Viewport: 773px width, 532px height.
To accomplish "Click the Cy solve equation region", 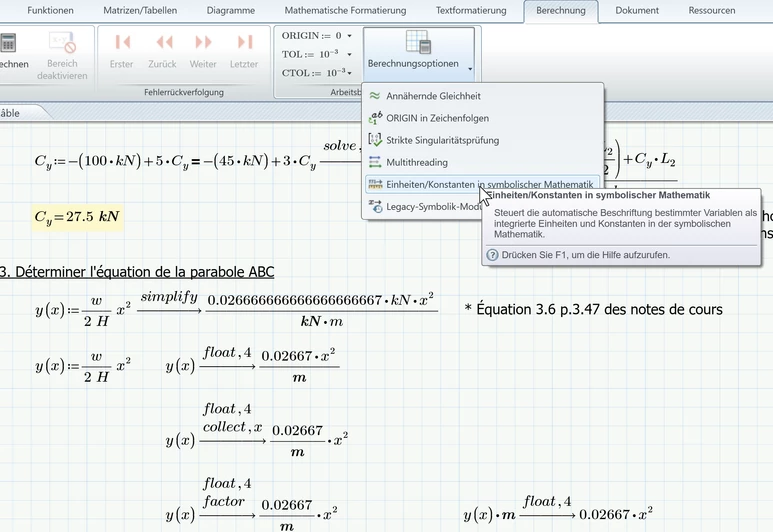I will 197,157.
